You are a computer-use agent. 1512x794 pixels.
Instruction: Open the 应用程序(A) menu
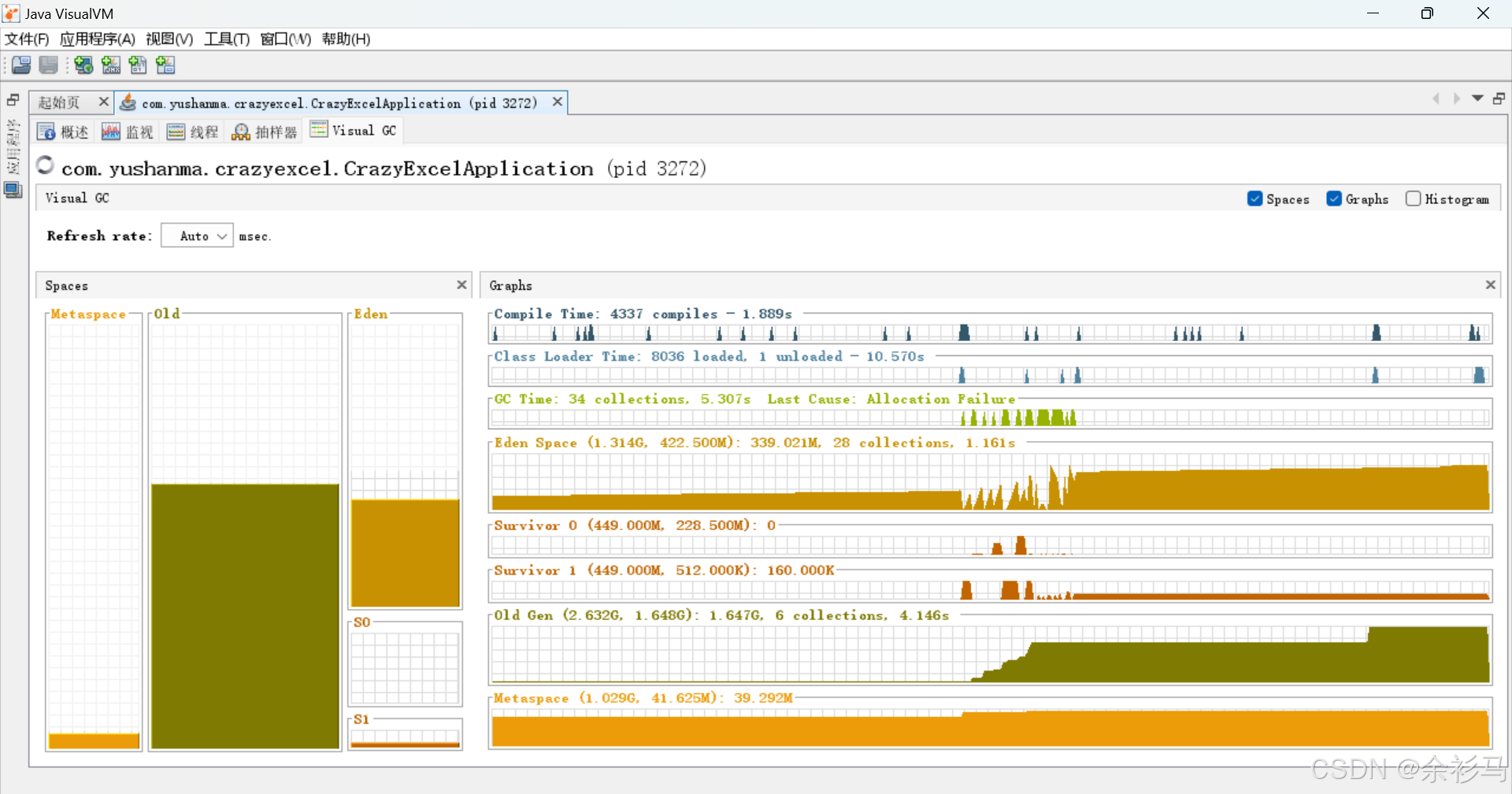click(98, 39)
